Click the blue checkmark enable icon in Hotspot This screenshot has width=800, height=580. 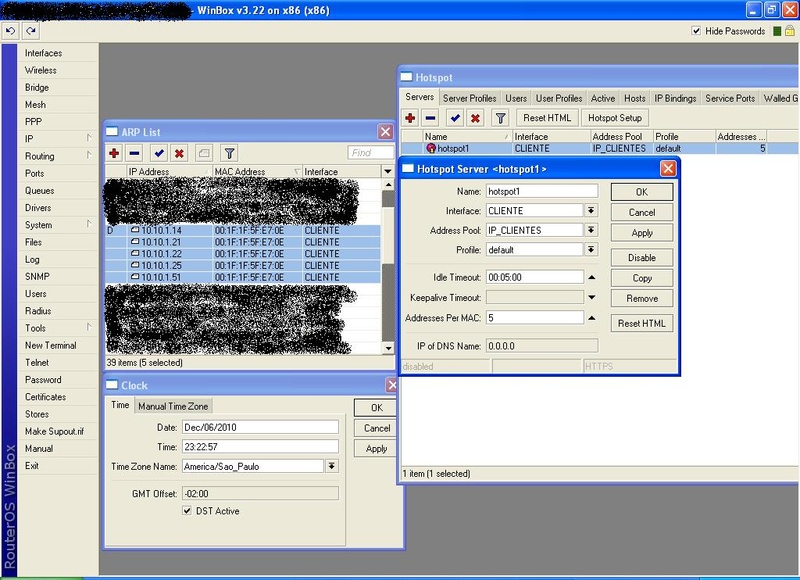[454, 118]
